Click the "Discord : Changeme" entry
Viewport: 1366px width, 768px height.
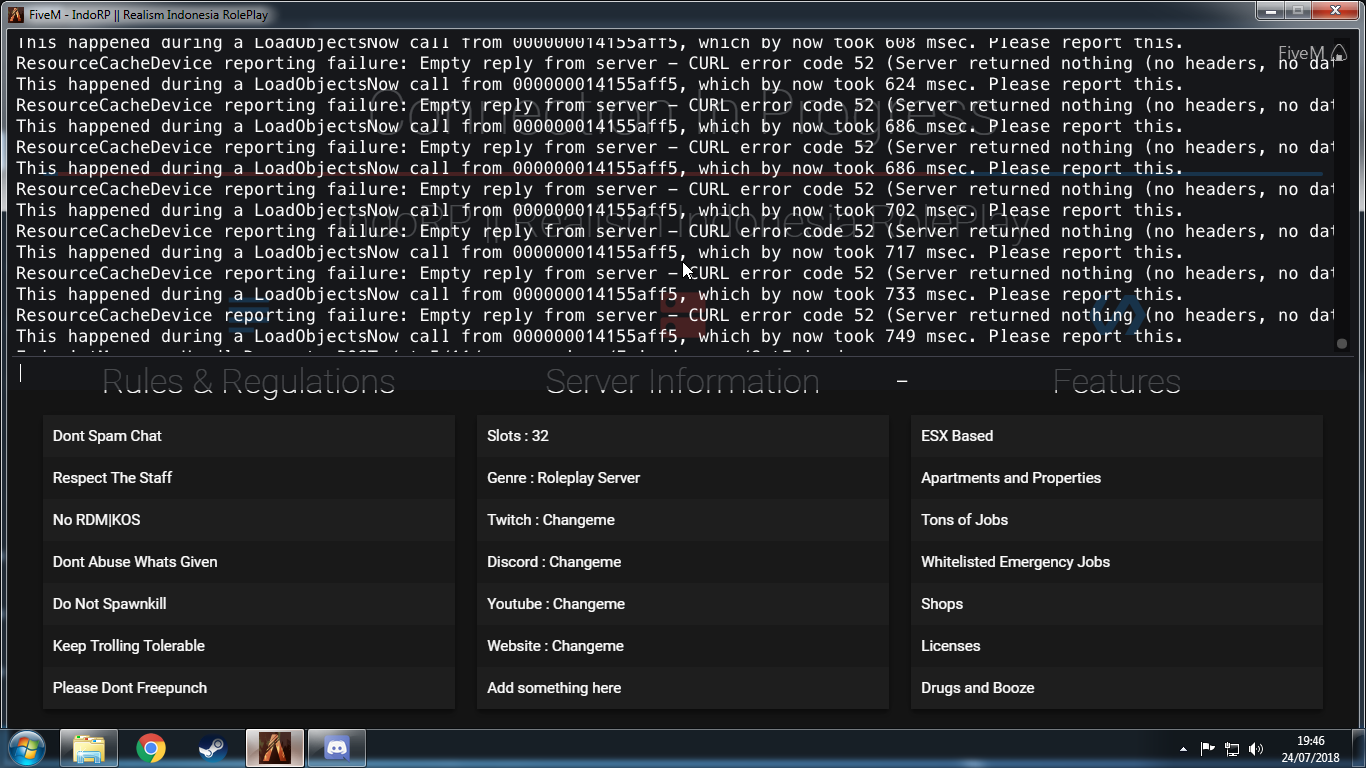point(683,562)
